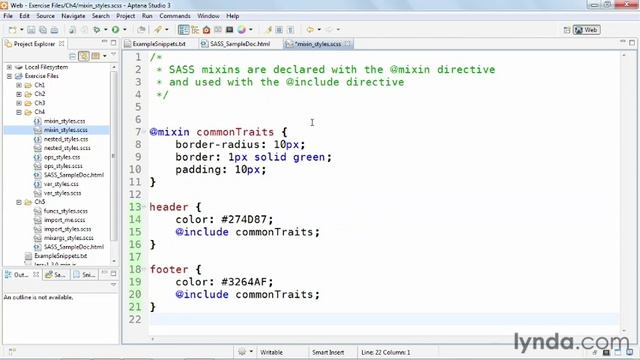Screen dimensions: 640x360
Task: Select mixargs_styles.scss in Ch5
Action: (x=69, y=238)
